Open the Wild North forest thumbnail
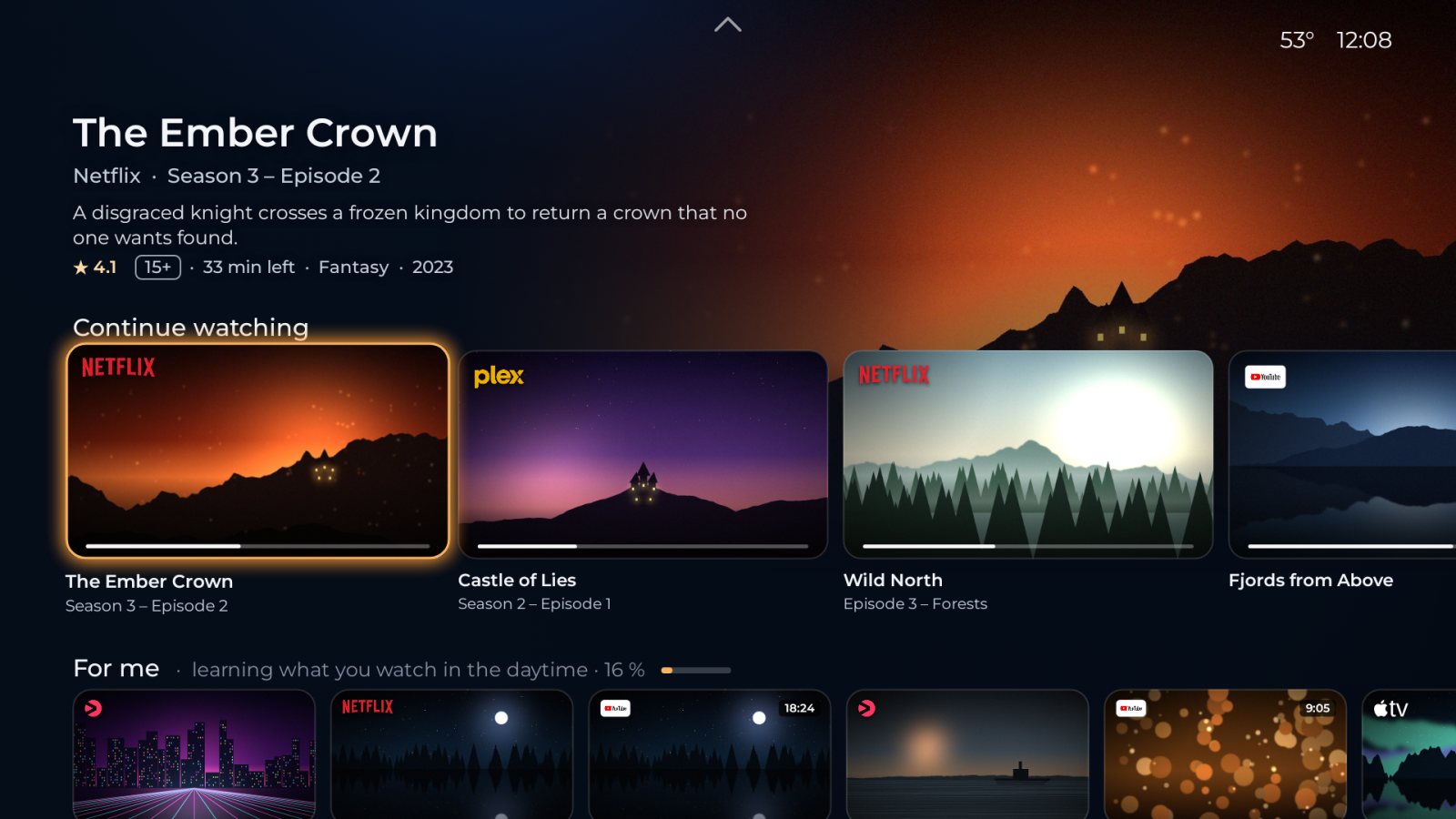Image resolution: width=1456 pixels, height=819 pixels. point(1028,454)
